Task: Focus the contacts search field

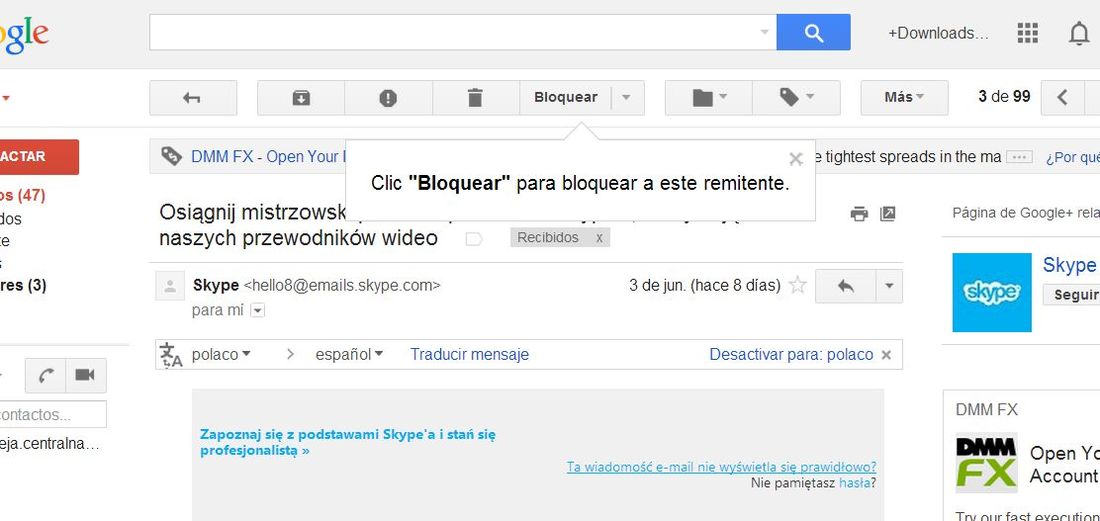Action: pyautogui.click(x=53, y=414)
